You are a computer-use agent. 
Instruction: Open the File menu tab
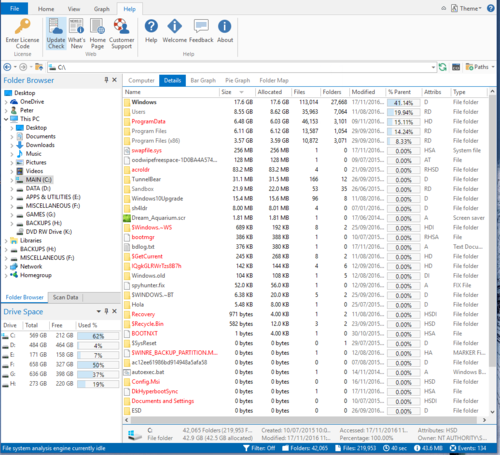pos(14,8)
